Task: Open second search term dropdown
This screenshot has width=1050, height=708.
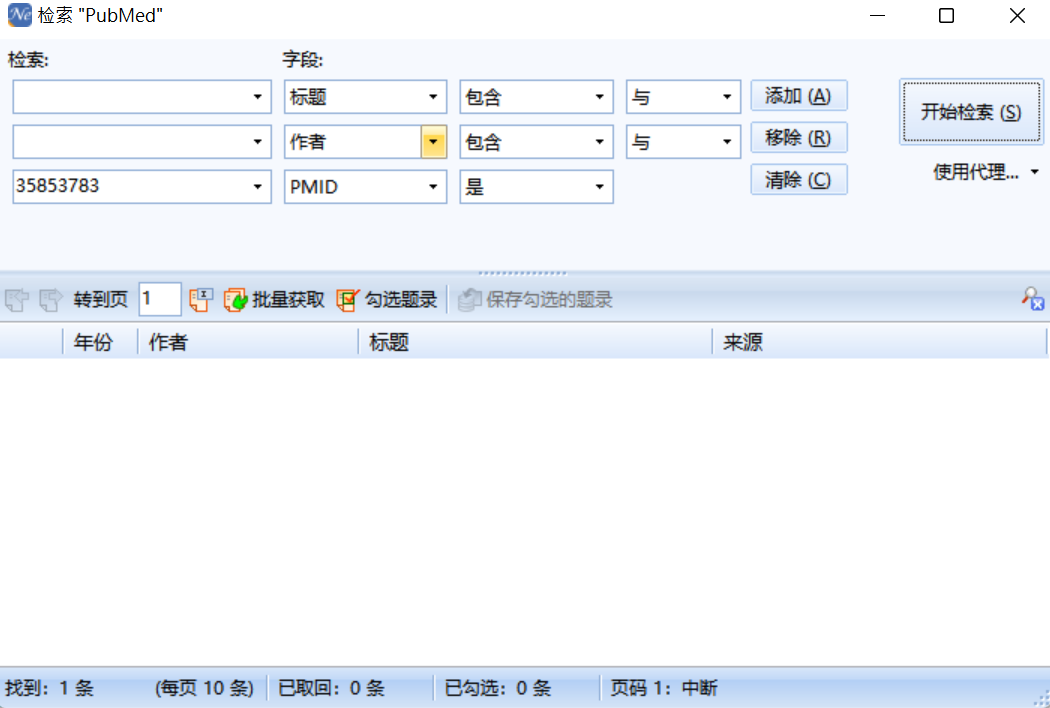Action: (257, 142)
